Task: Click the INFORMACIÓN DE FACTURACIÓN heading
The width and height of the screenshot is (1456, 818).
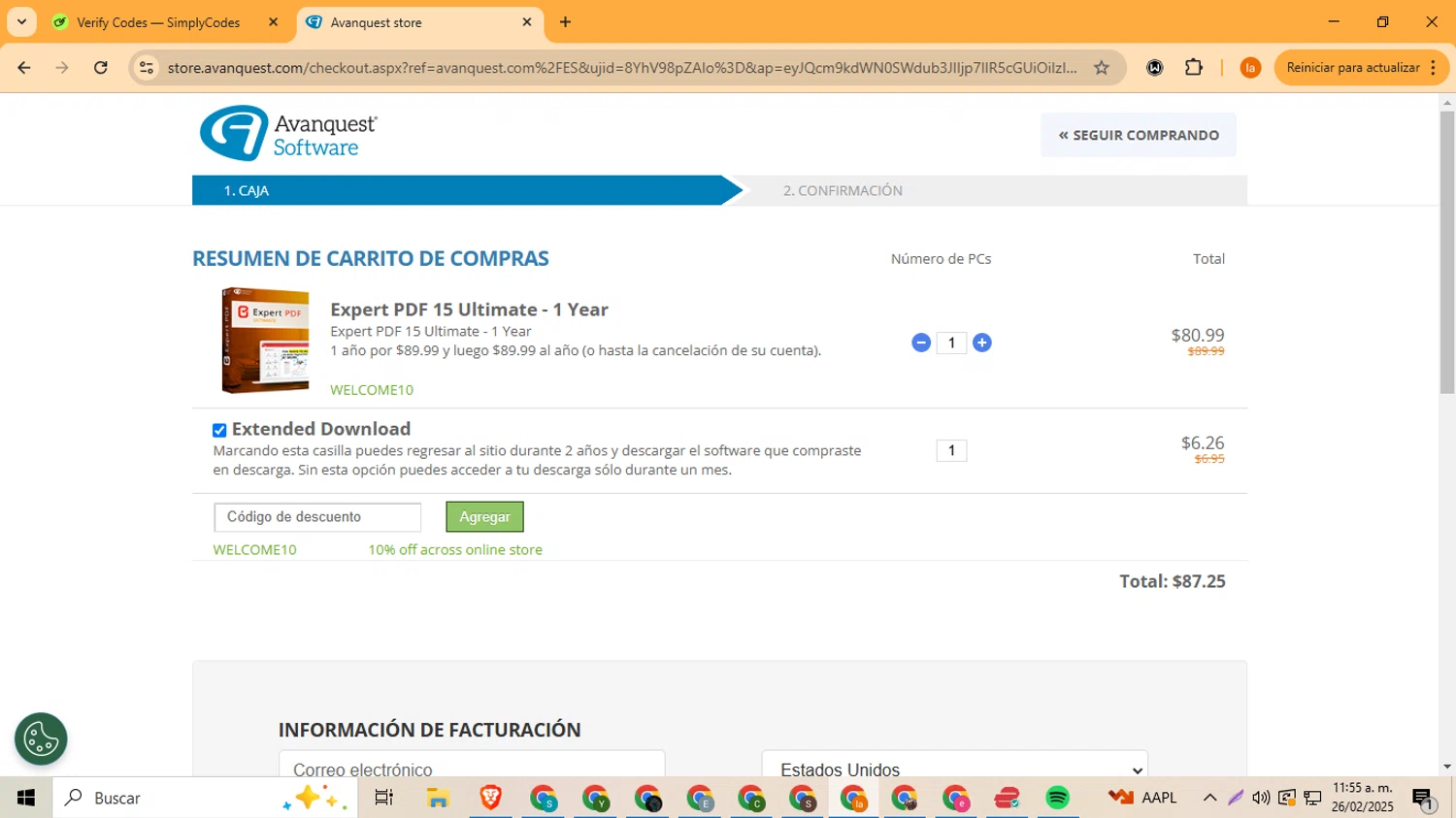Action: coord(430,730)
